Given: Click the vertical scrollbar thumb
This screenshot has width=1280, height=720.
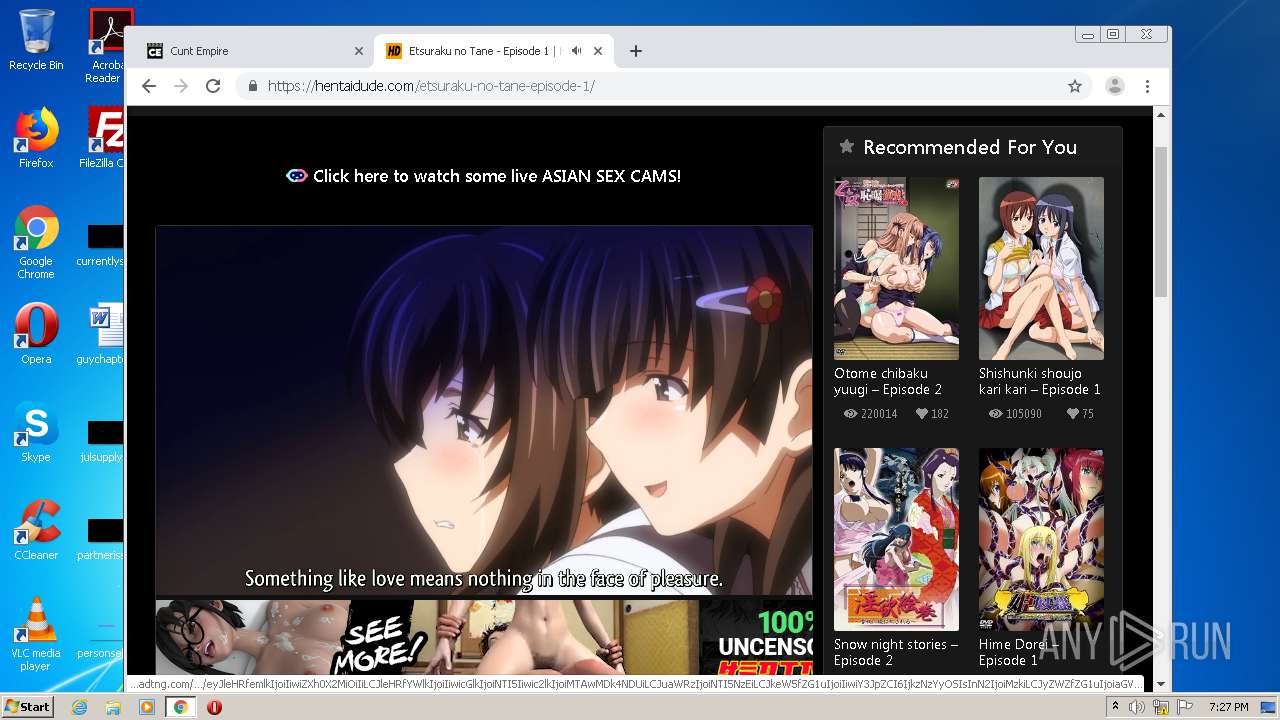Looking at the screenshot, I should click(1161, 221).
